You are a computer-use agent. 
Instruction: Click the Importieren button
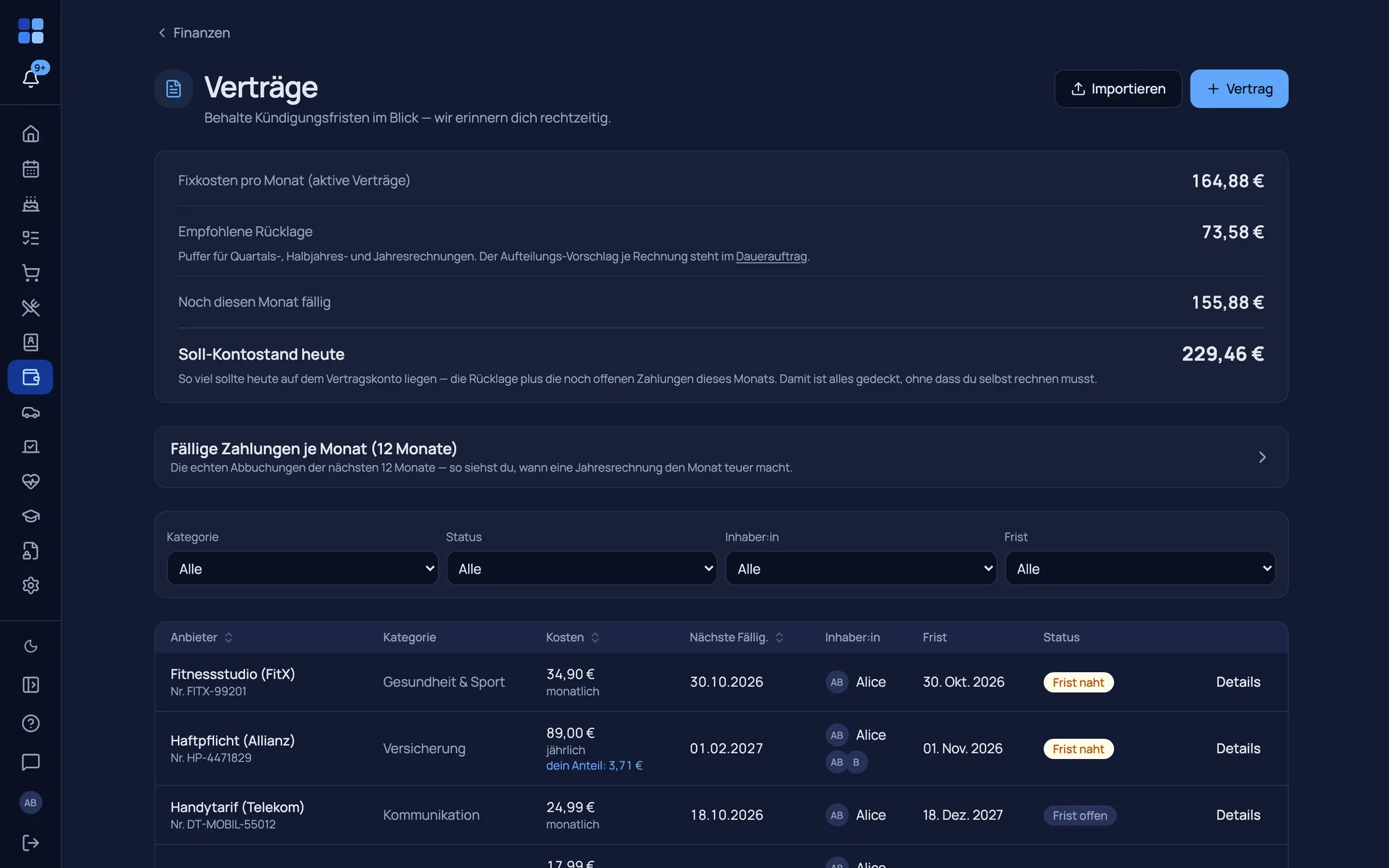[1117, 89]
